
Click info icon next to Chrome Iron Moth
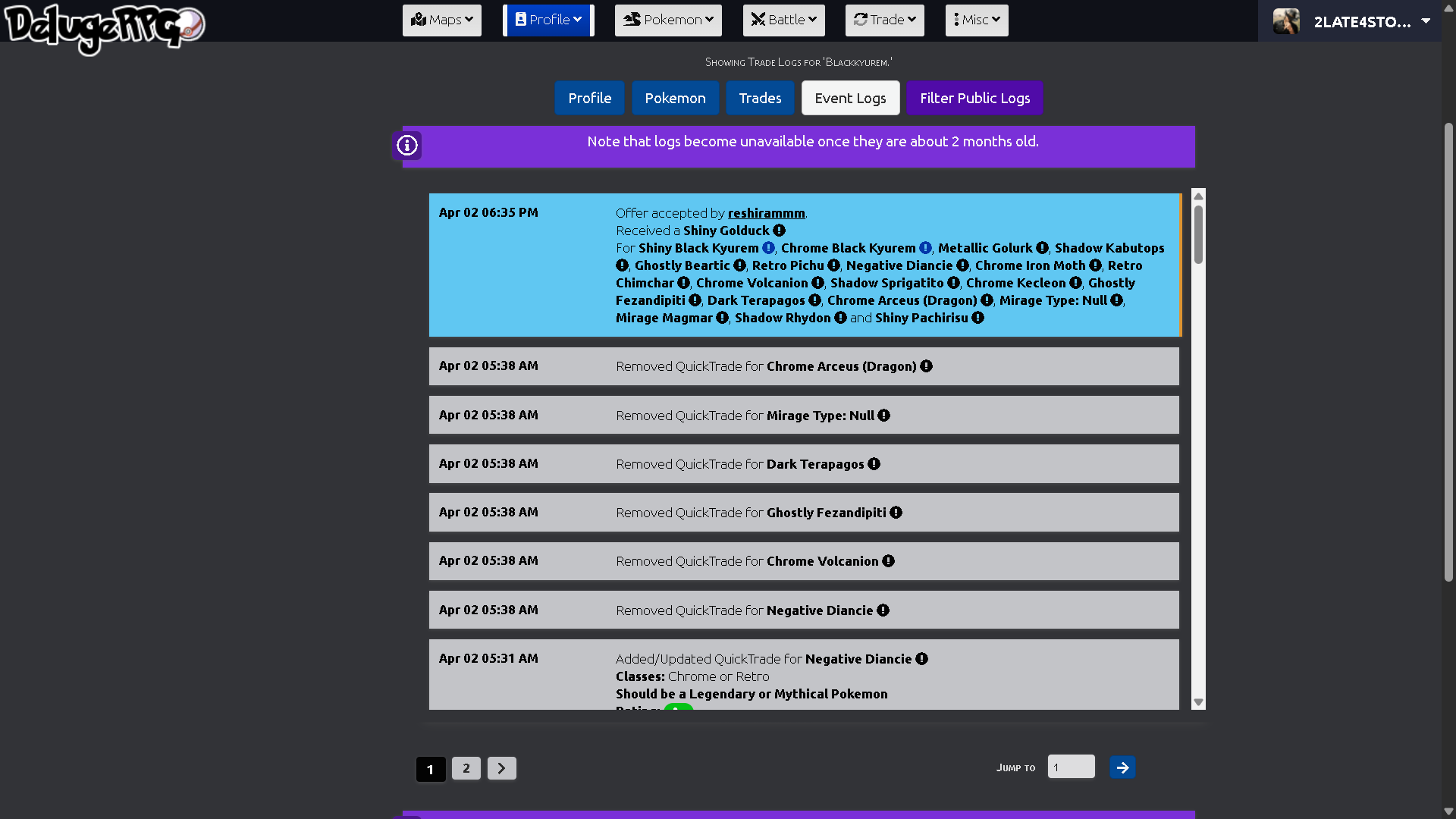pos(1096,265)
